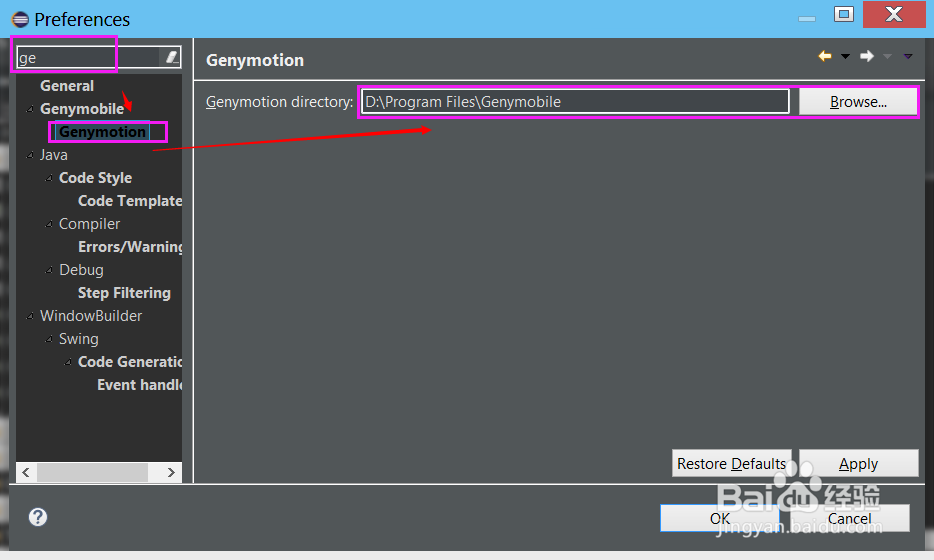Screen dimensions: 934x560
Task: Select Code Style item
Action: click(x=95, y=178)
